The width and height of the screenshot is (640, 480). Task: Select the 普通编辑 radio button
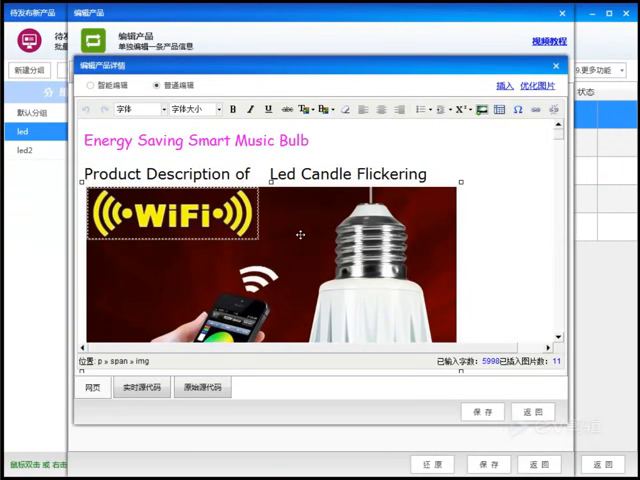pos(156,85)
